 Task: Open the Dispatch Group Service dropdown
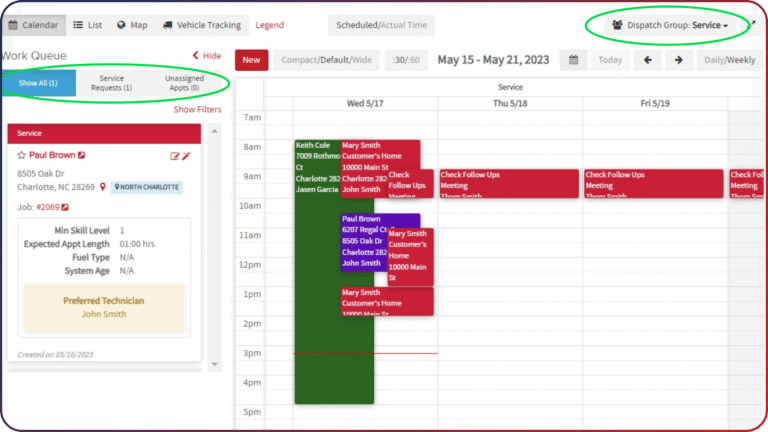tap(670, 25)
